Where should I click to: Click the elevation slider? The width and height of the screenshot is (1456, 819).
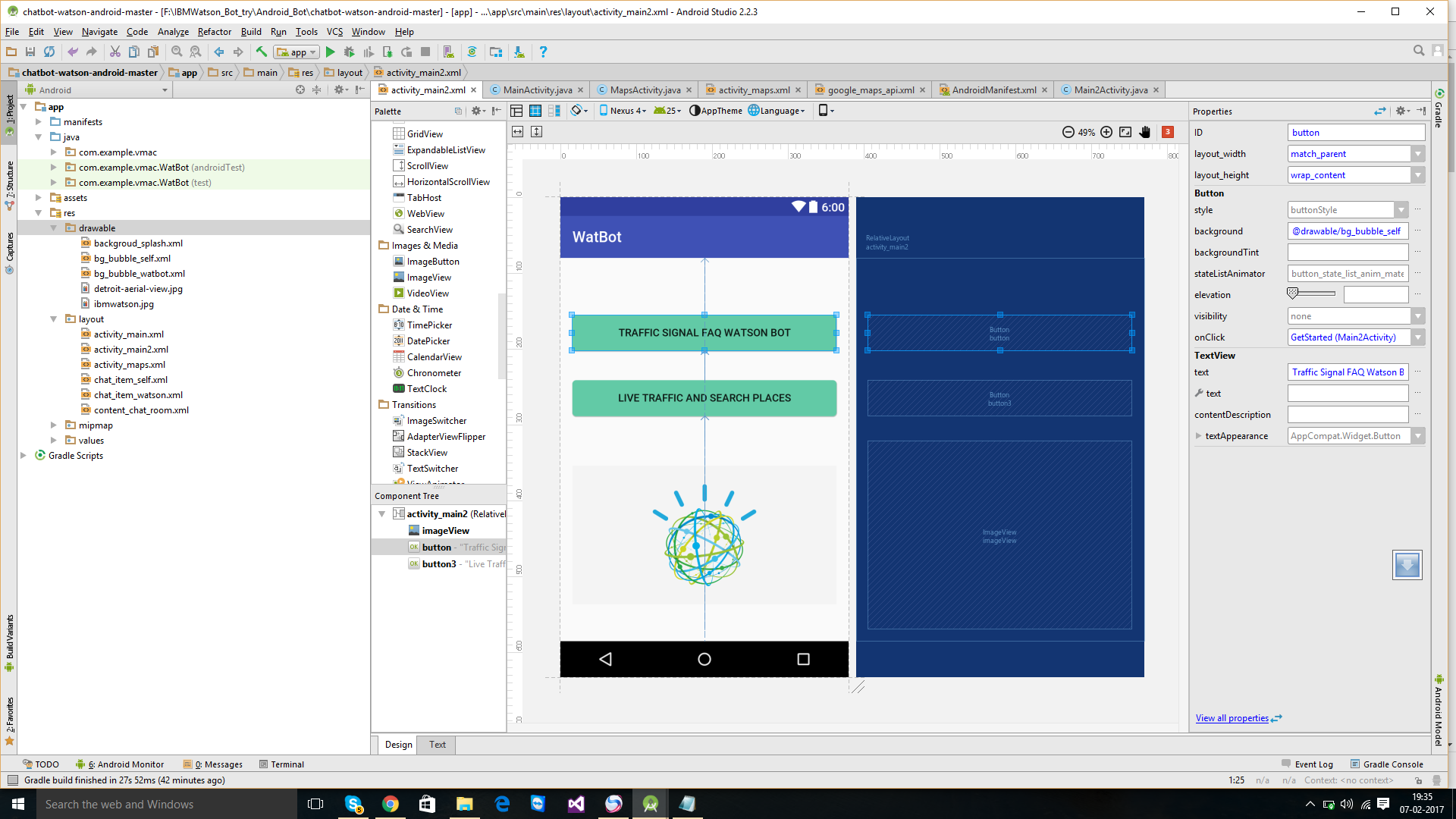coord(1312,293)
